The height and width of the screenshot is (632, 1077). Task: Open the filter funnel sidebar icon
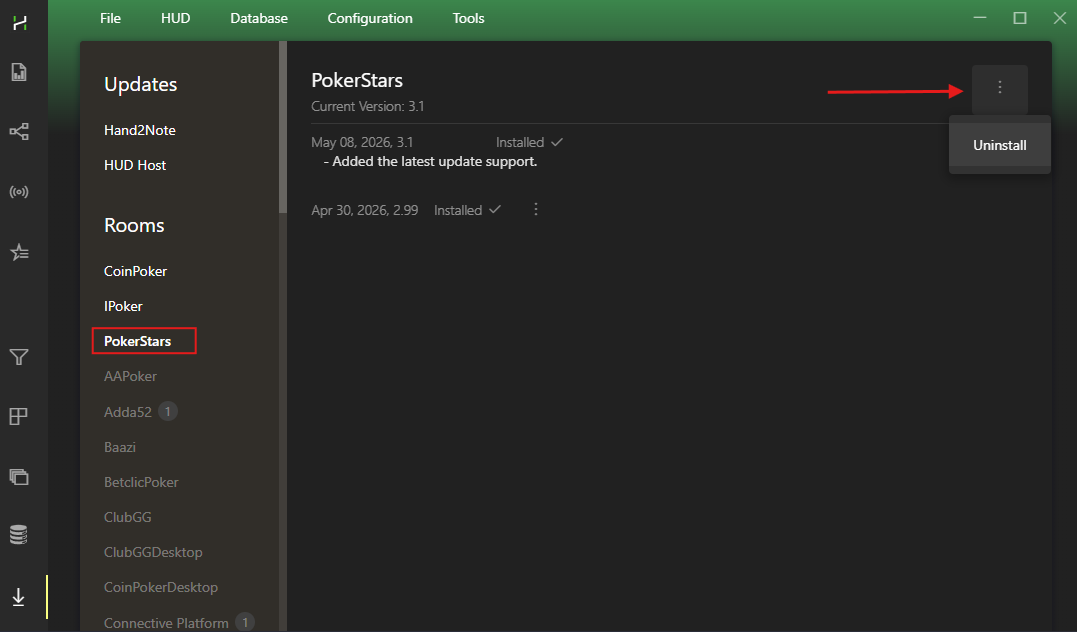[x=19, y=357]
